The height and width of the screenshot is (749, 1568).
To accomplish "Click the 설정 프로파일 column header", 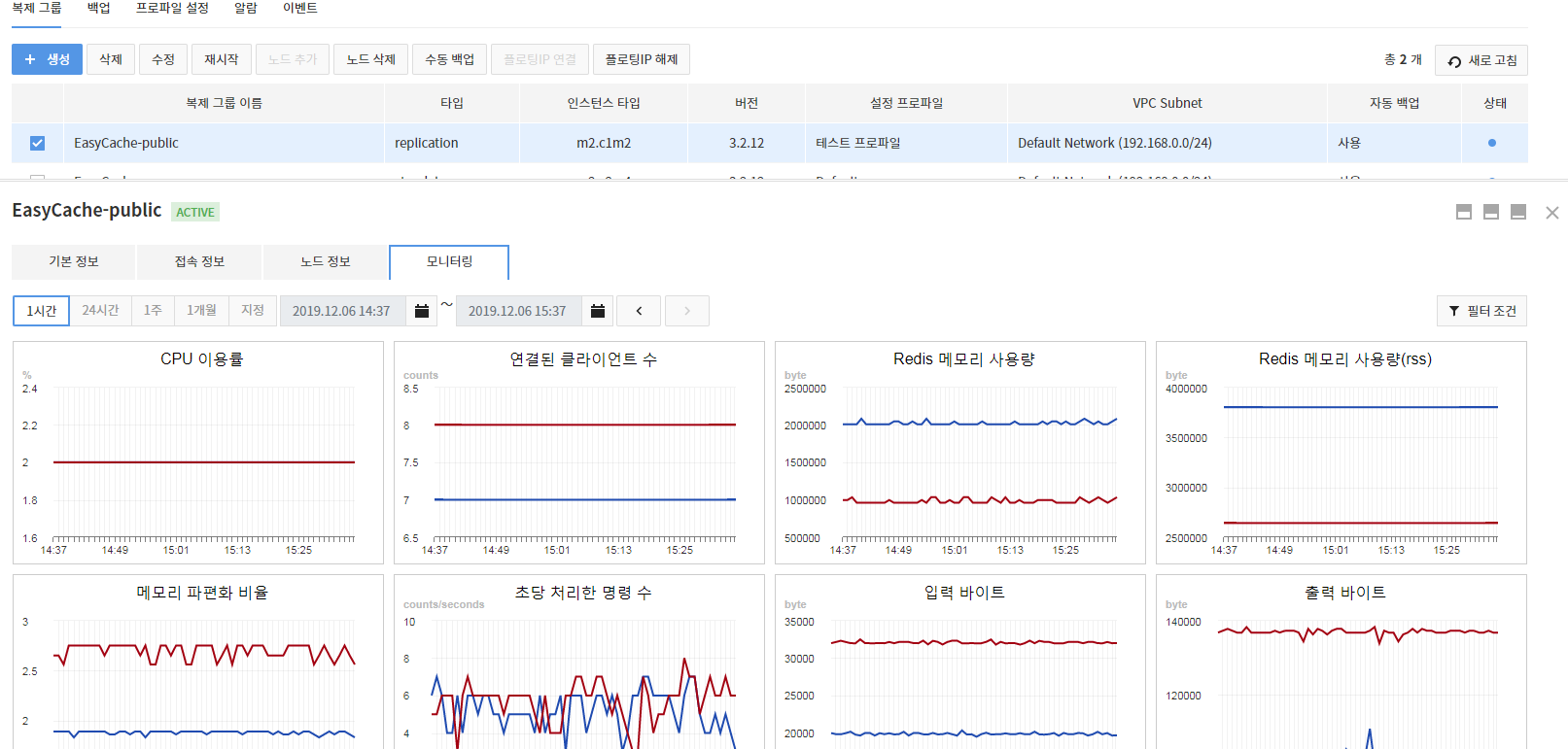I will (906, 103).
